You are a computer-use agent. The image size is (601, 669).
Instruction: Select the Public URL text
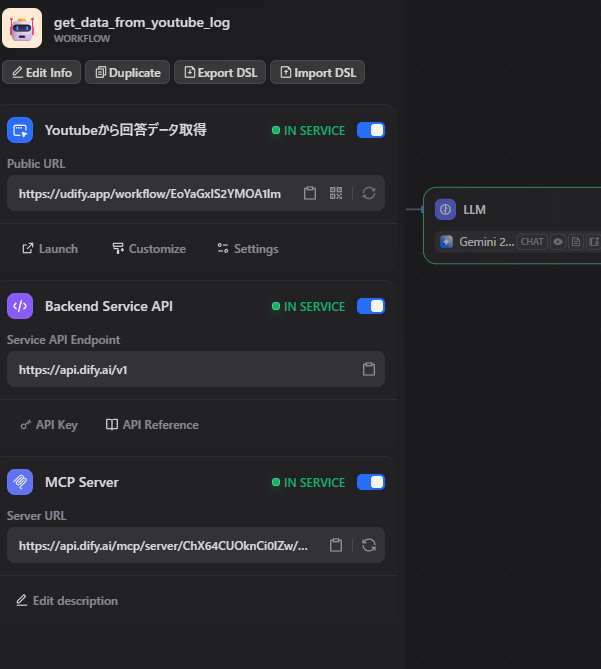[x=150, y=194]
